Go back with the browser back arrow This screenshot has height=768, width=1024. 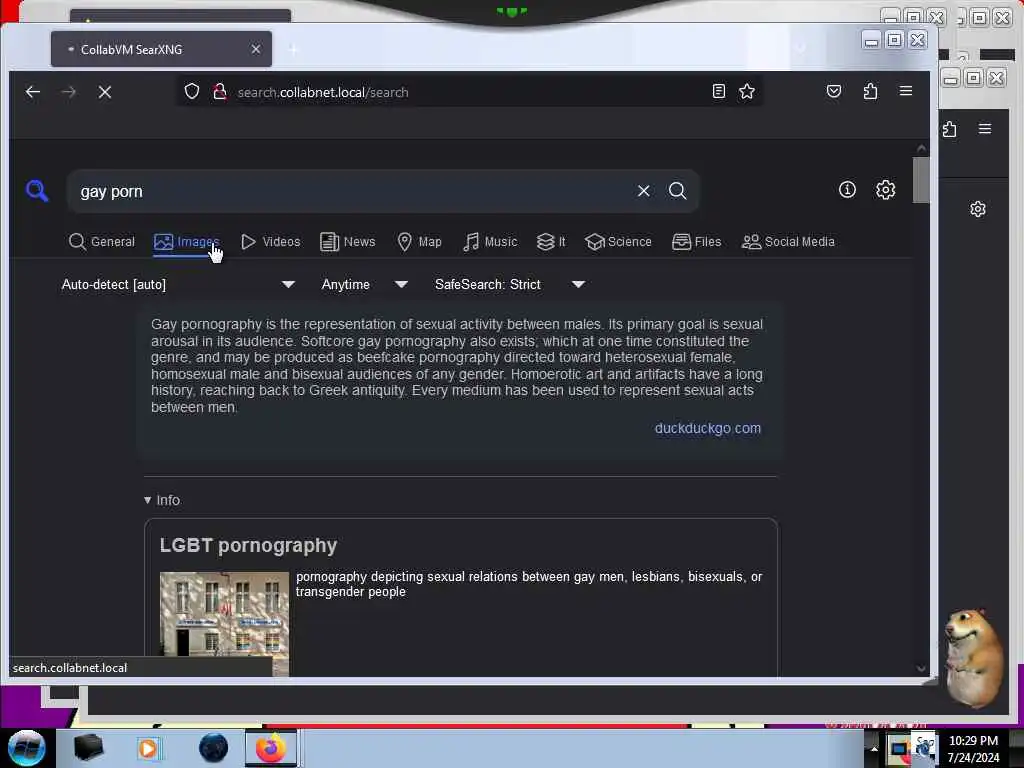point(33,92)
